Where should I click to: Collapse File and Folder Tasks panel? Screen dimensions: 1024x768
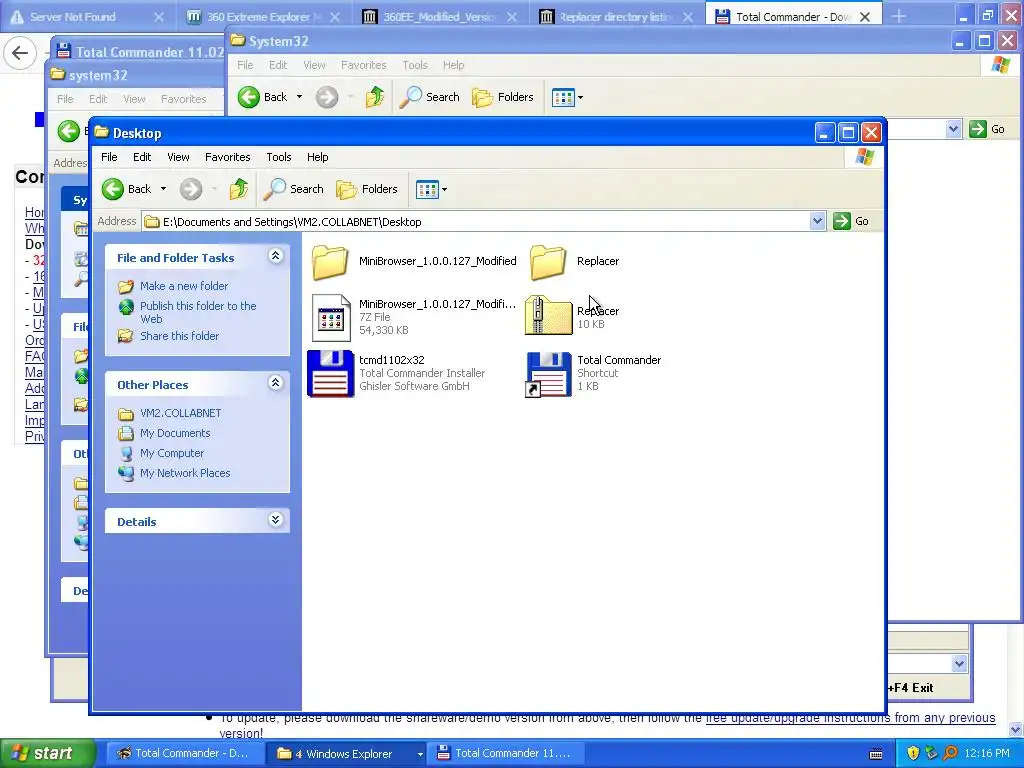point(276,256)
